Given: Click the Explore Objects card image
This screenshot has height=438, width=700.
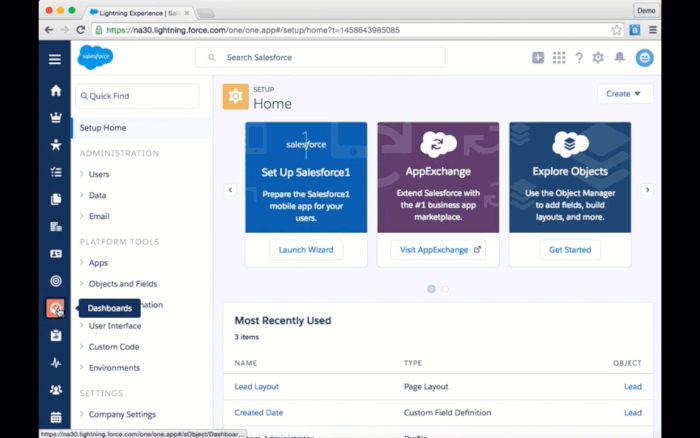Looking at the screenshot, I should coord(570,177).
